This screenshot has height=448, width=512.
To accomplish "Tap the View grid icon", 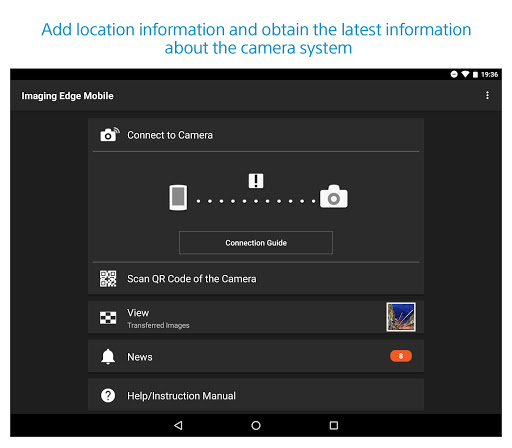I will (108, 318).
